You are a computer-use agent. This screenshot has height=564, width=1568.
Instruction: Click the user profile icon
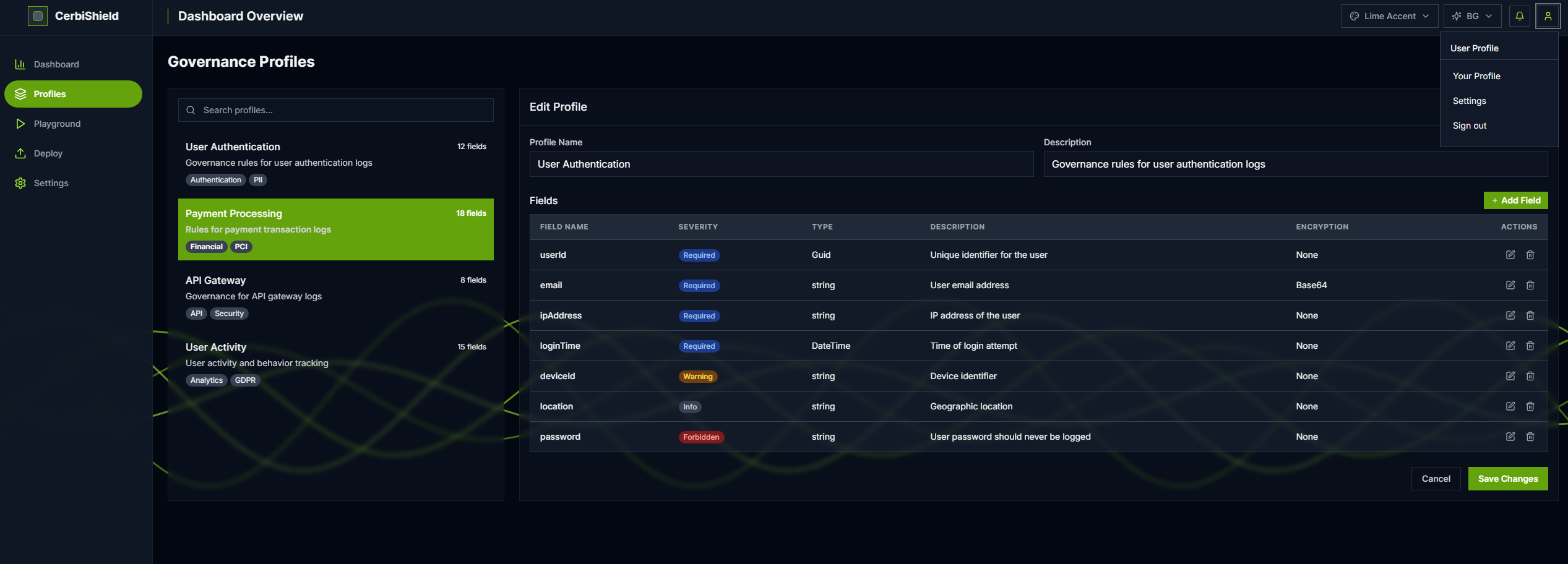(x=1548, y=15)
